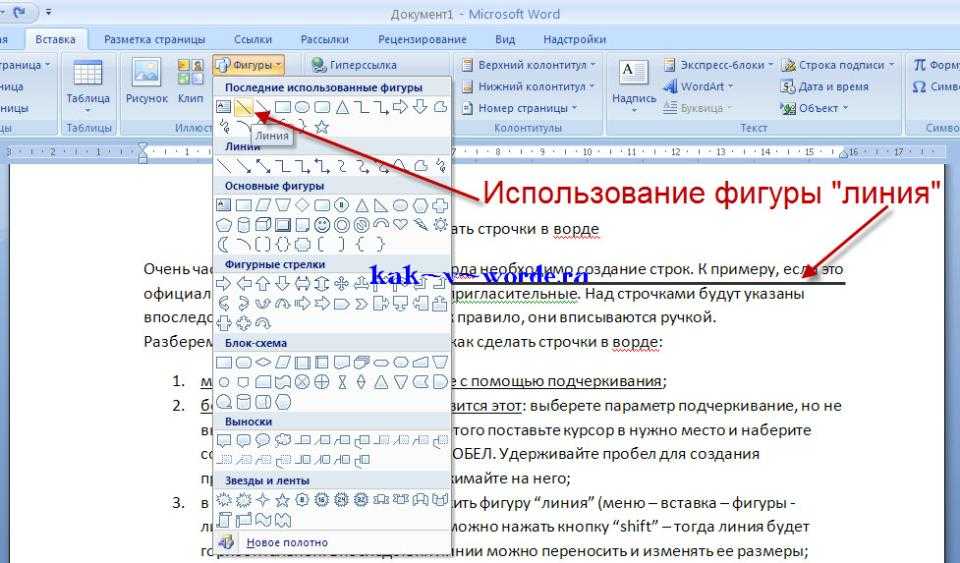960x563 pixels.
Task: Click the right indent marker on ruler
Action: click(x=844, y=153)
